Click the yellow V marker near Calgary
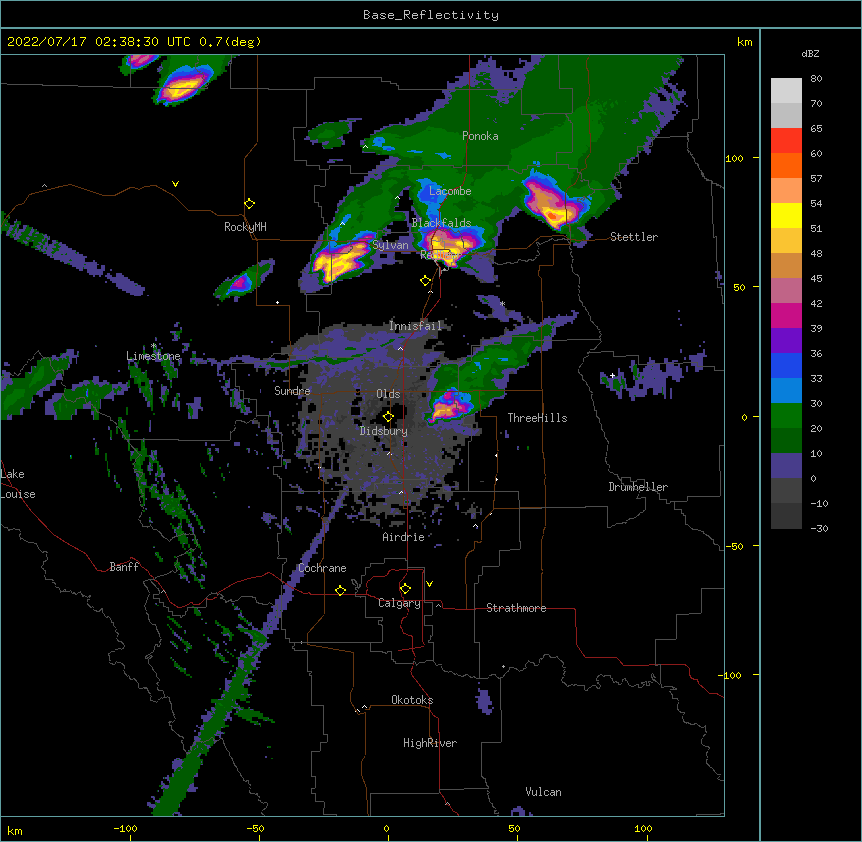 [429, 584]
